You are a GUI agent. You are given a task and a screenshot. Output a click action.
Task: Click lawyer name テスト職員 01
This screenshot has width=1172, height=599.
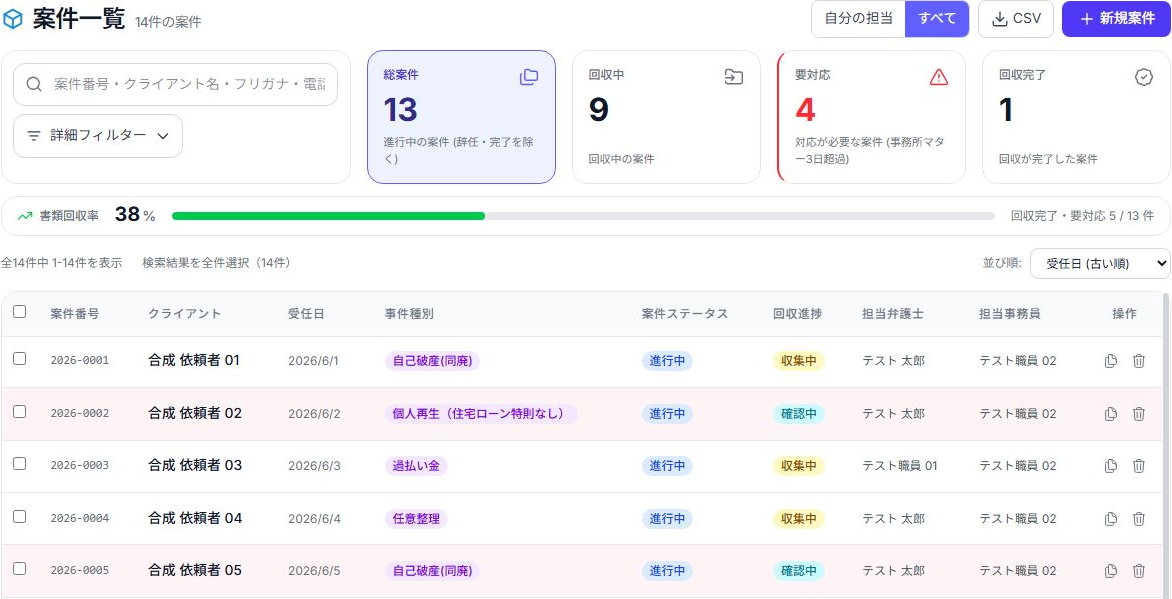point(900,466)
